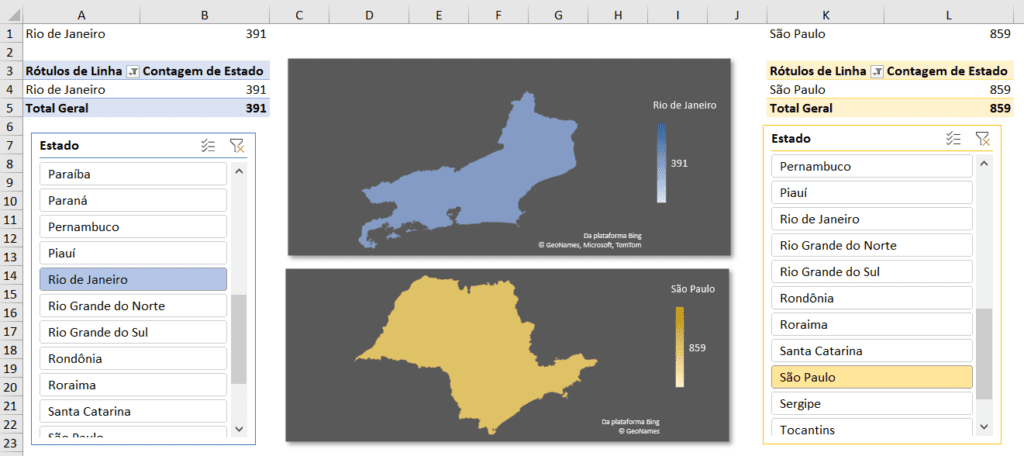The image size is (1024, 456).
Task: Select Rio Grande do Norte in left slicer
Action: 133,306
